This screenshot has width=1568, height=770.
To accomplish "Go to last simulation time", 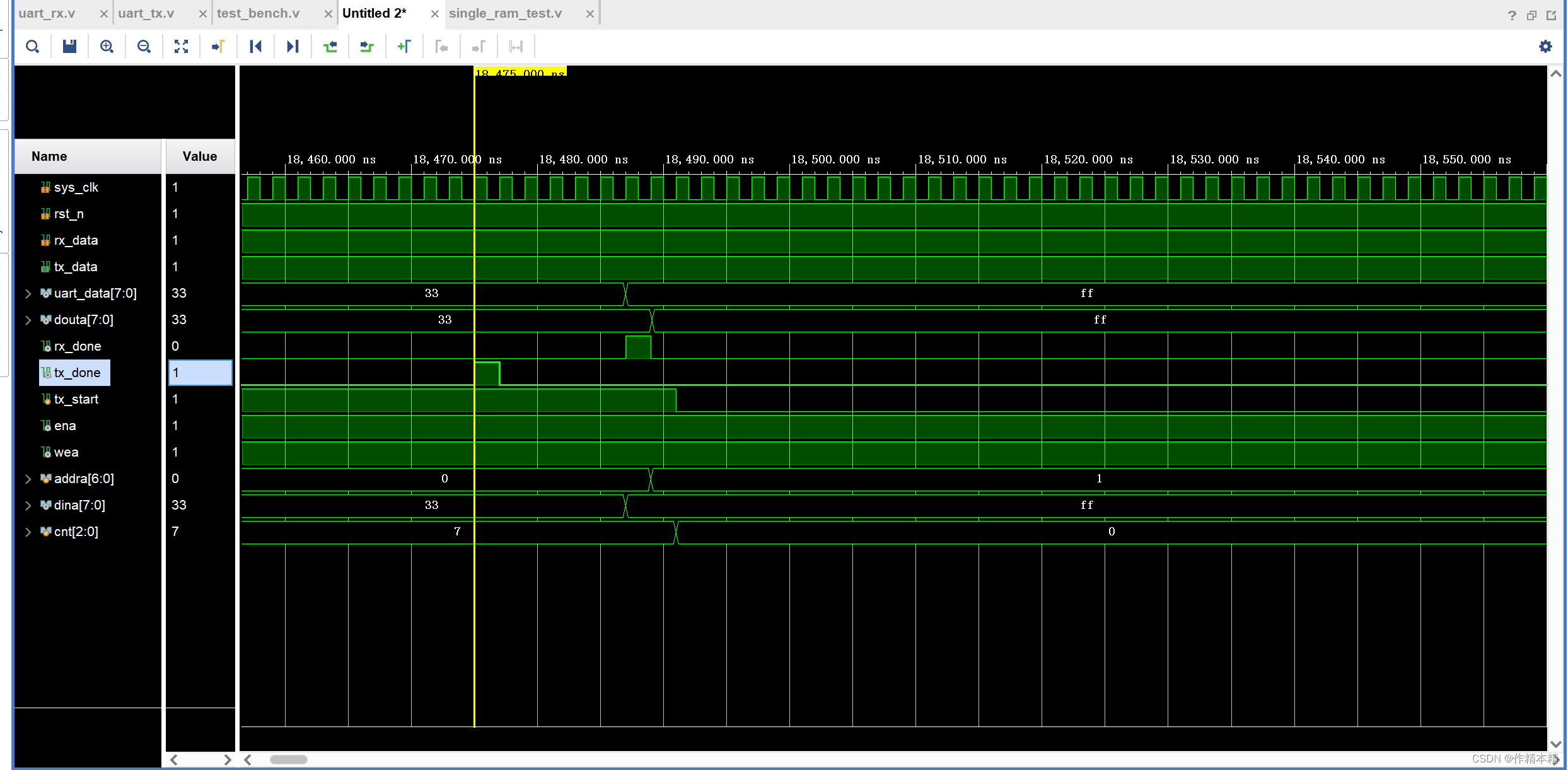I will point(292,46).
